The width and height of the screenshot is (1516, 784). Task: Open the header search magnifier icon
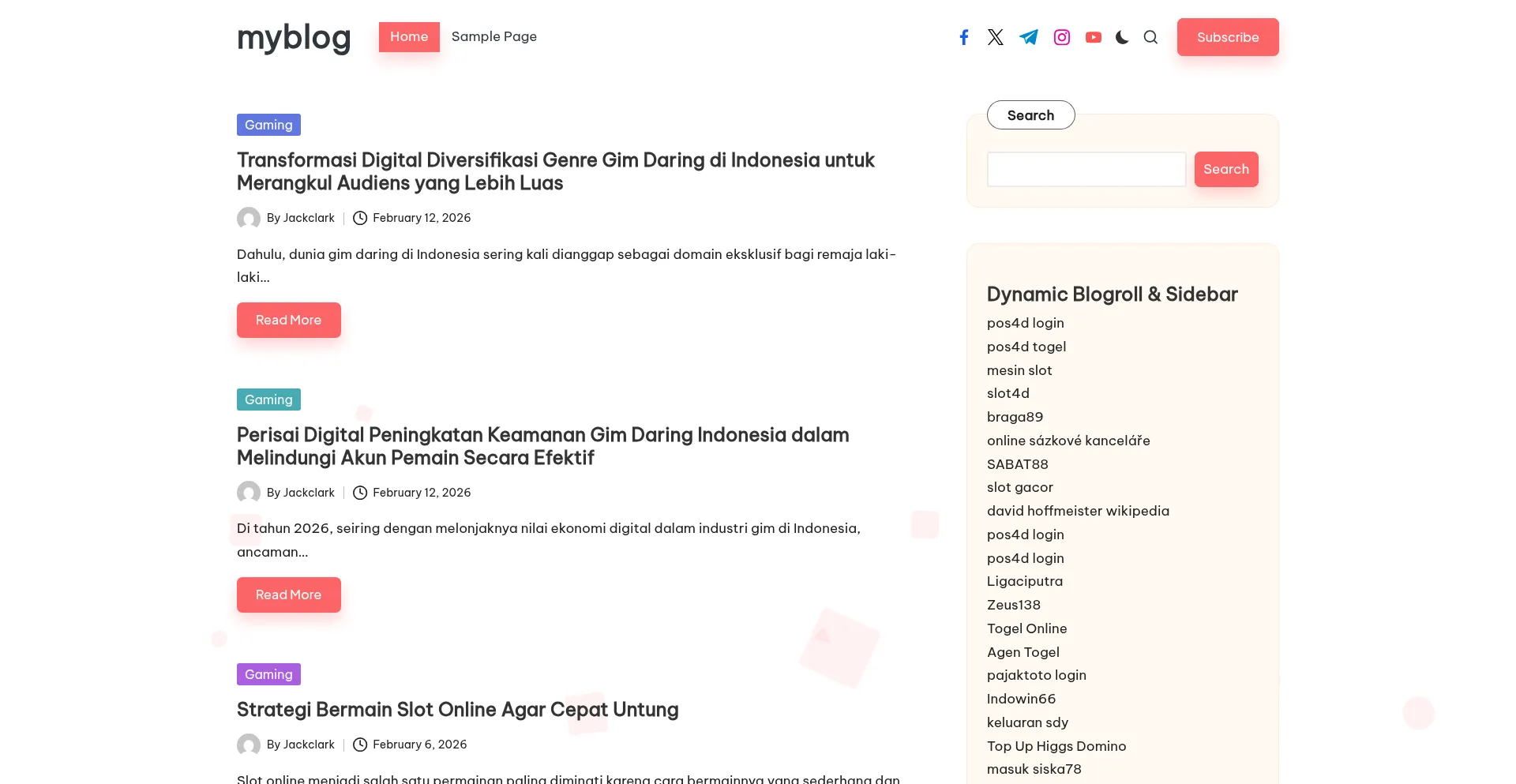tap(1150, 37)
